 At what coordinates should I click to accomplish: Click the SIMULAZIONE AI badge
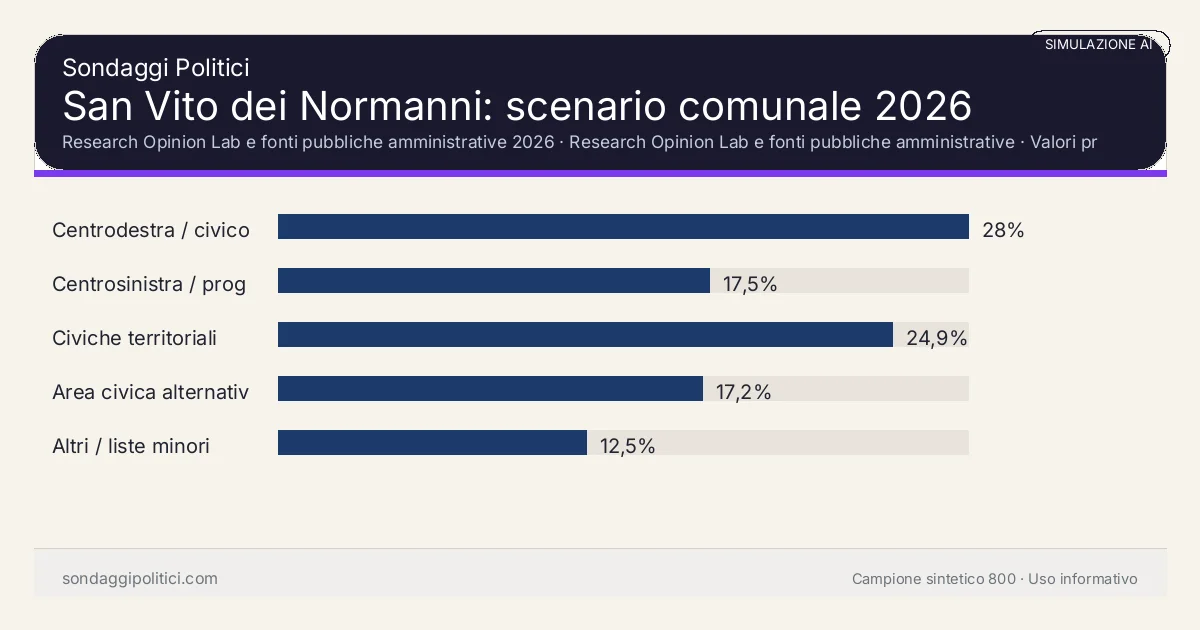pos(1098,44)
